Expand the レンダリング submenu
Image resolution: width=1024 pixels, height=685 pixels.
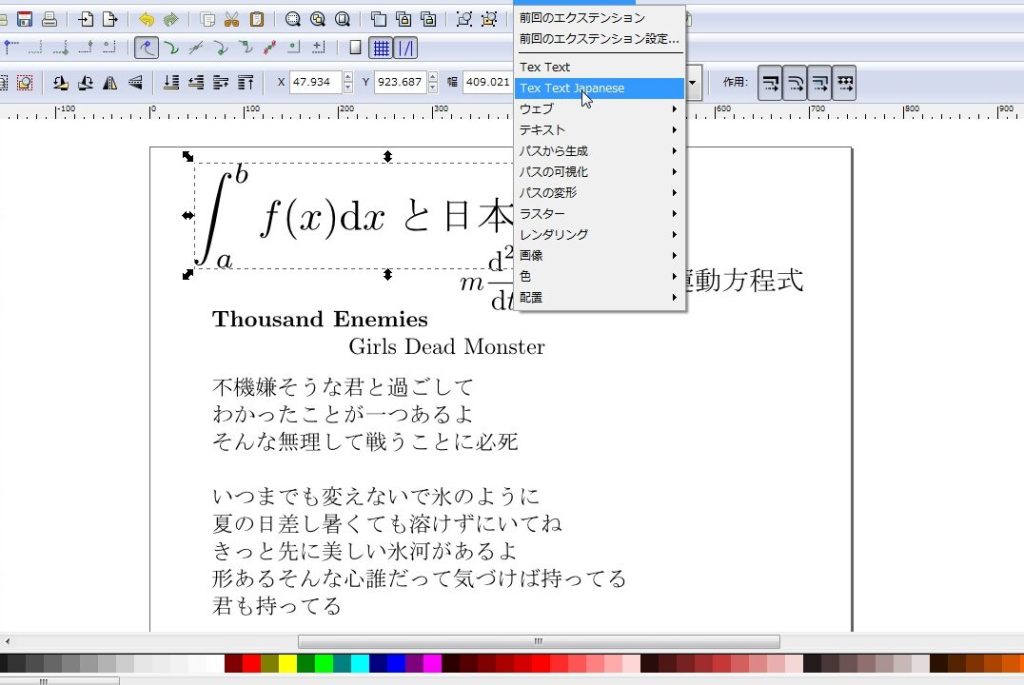point(598,235)
